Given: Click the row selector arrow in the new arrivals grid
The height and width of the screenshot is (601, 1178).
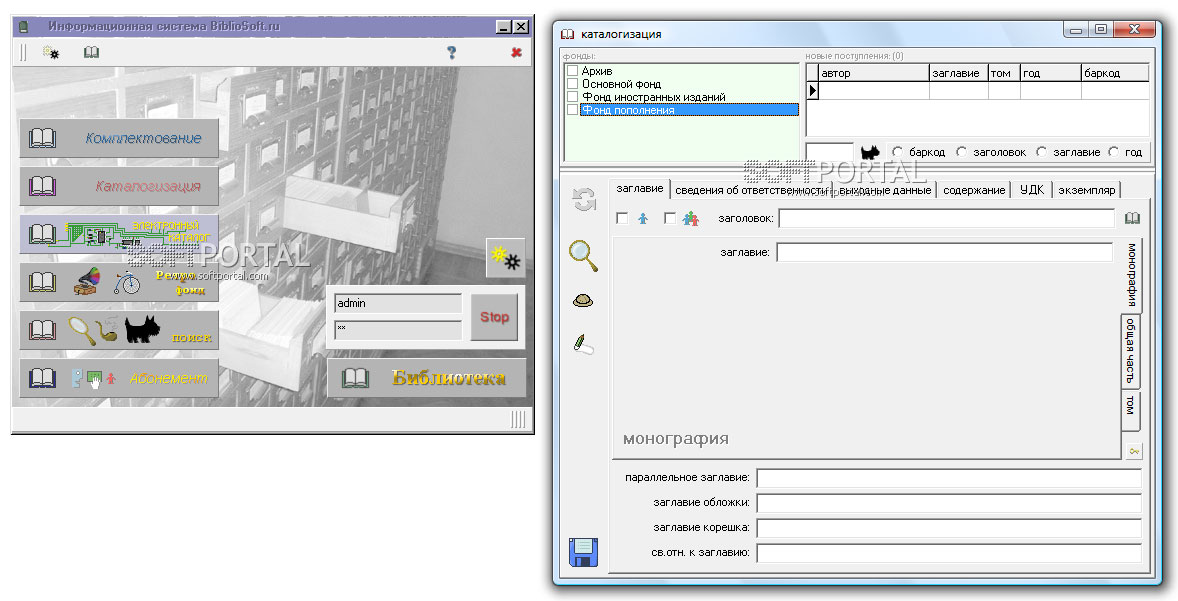Looking at the screenshot, I should (812, 90).
